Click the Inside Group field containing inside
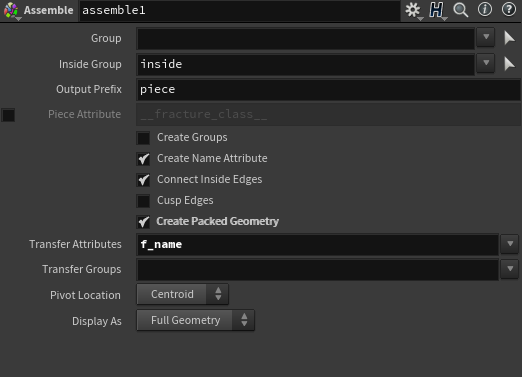The width and height of the screenshot is (522, 377). point(306,64)
